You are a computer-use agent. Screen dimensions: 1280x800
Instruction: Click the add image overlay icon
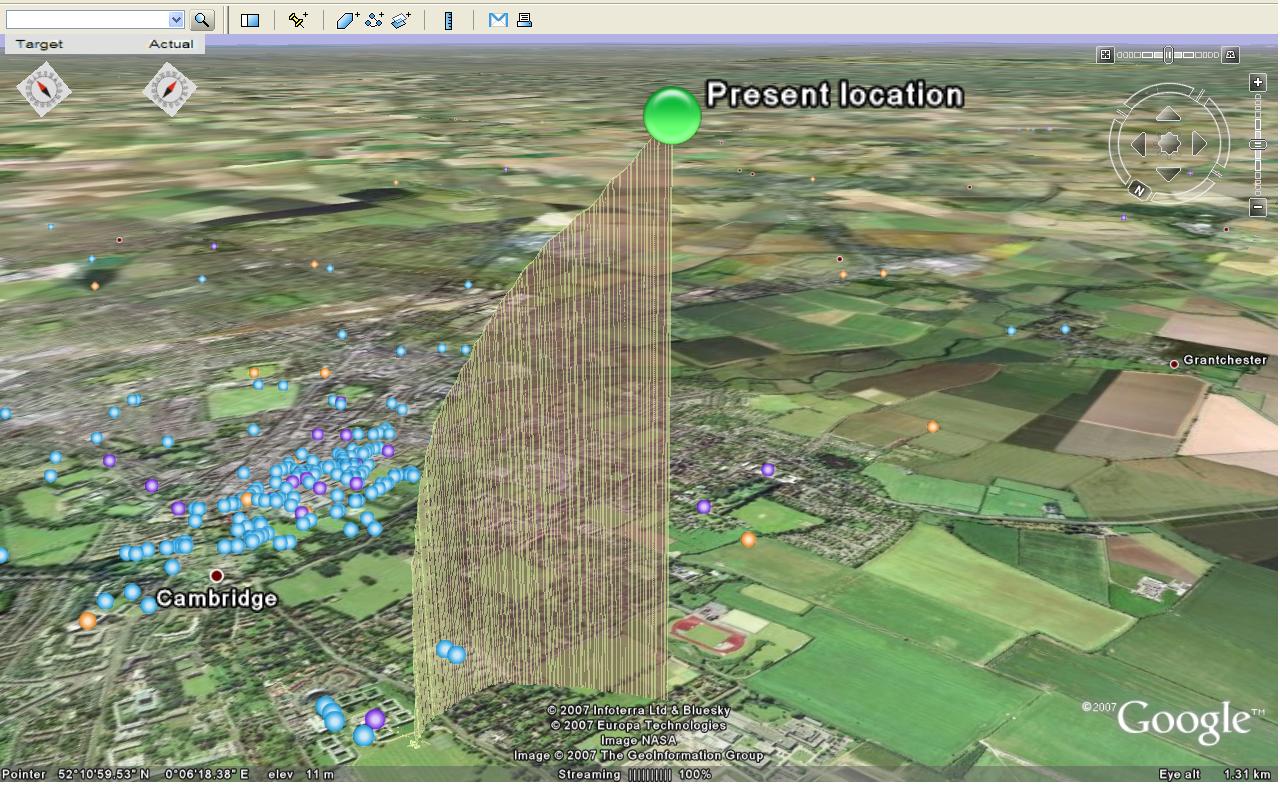coord(401,19)
